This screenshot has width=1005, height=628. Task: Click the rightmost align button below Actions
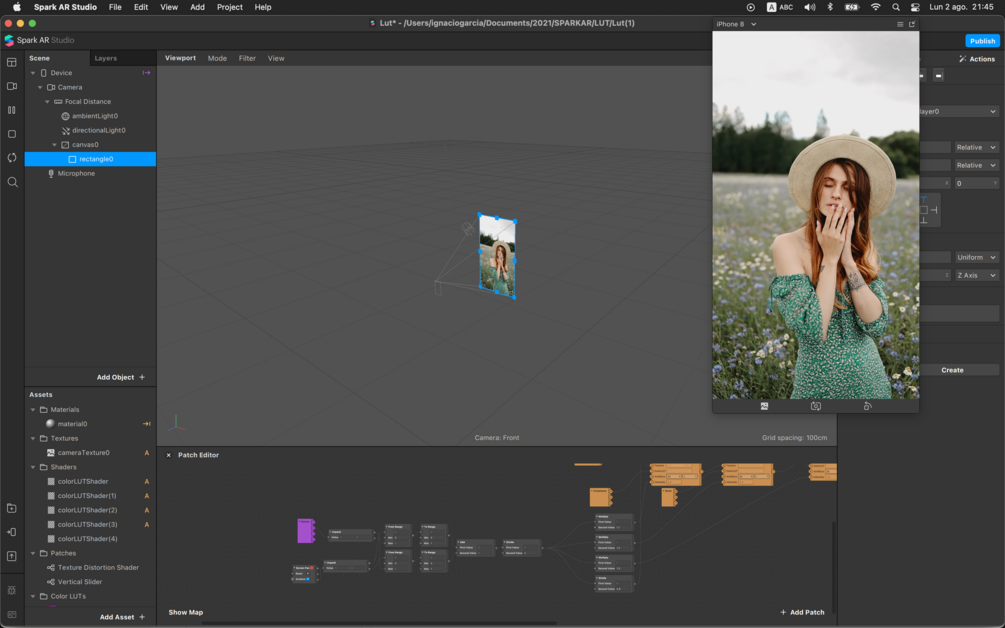(938, 76)
